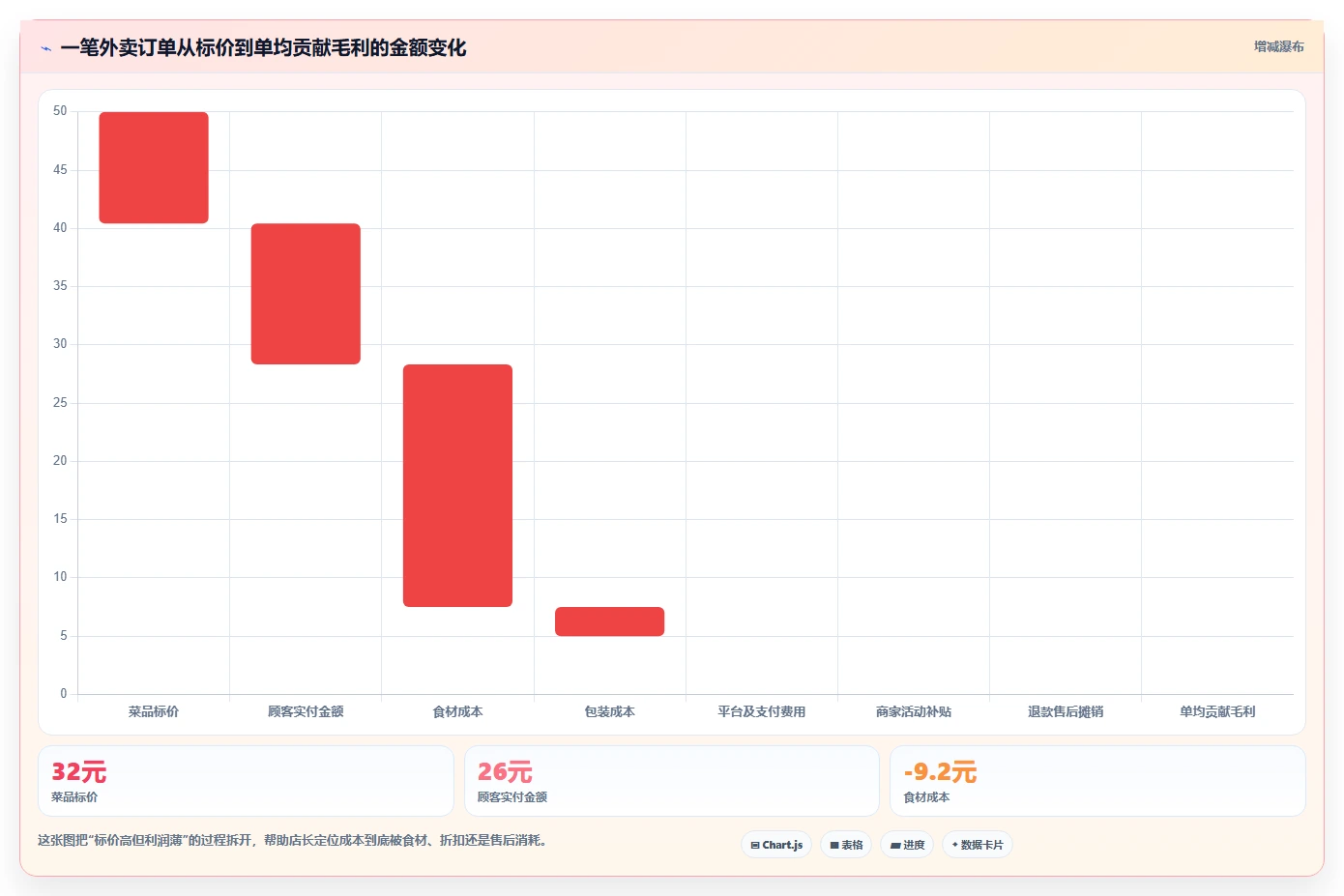The height and width of the screenshot is (896, 1344).
Task: Click the y-axis value 50
Action: pyautogui.click(x=60, y=111)
